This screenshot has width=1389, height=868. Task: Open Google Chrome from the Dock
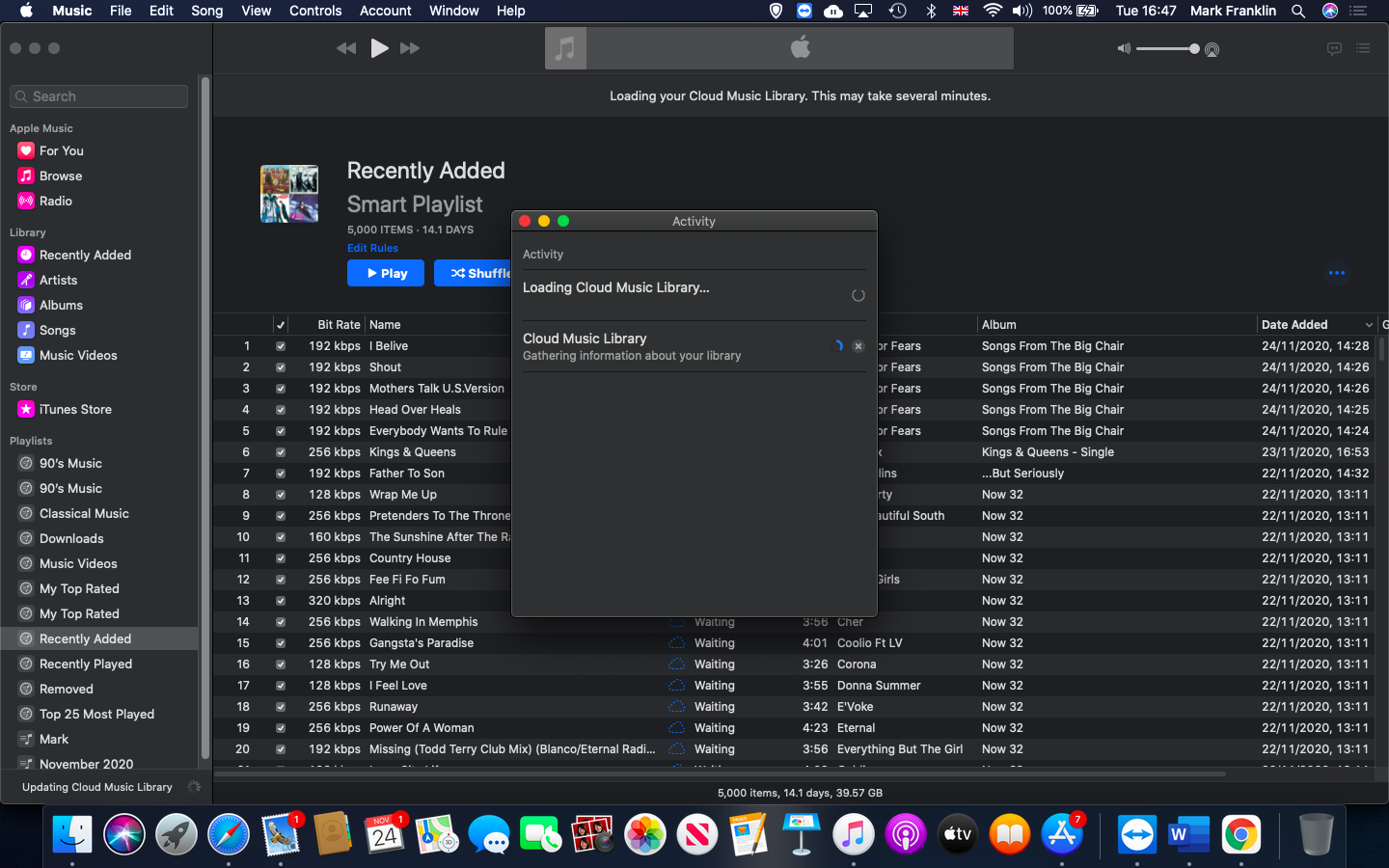point(1241,834)
